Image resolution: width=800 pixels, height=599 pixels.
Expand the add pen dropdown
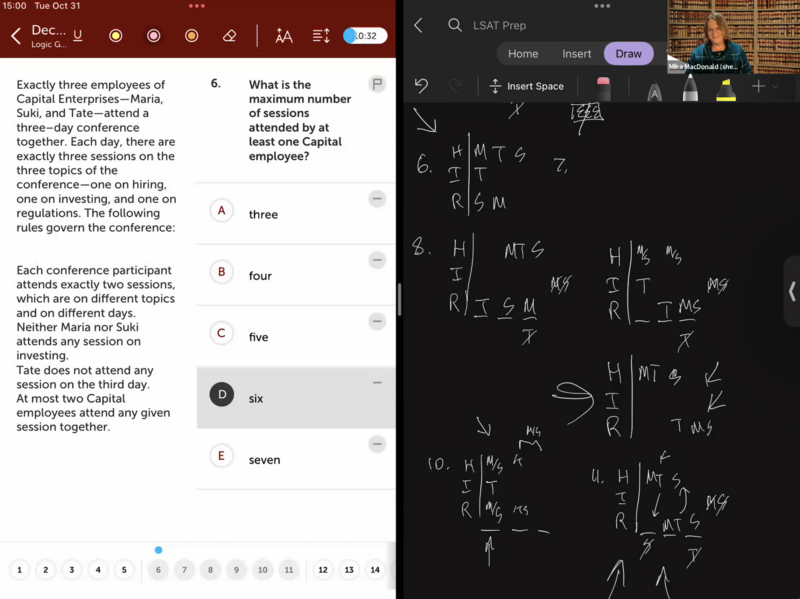tap(766, 87)
